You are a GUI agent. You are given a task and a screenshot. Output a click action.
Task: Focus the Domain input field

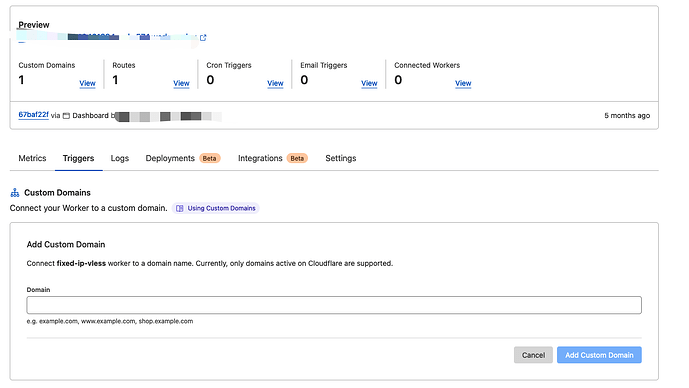(334, 305)
